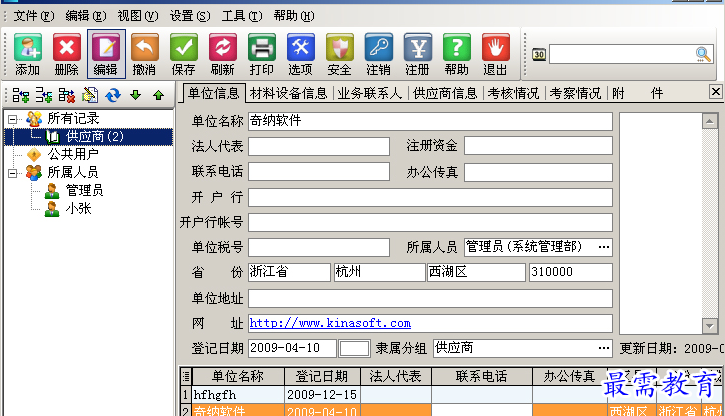The height and width of the screenshot is (416, 725).
Task: Click the toolbar search input box
Action: pyautogui.click(x=622, y=55)
